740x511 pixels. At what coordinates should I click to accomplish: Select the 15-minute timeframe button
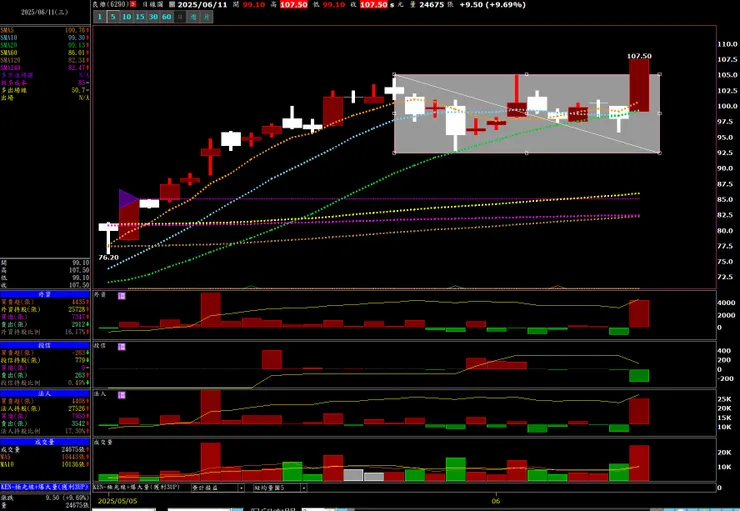click(x=140, y=17)
